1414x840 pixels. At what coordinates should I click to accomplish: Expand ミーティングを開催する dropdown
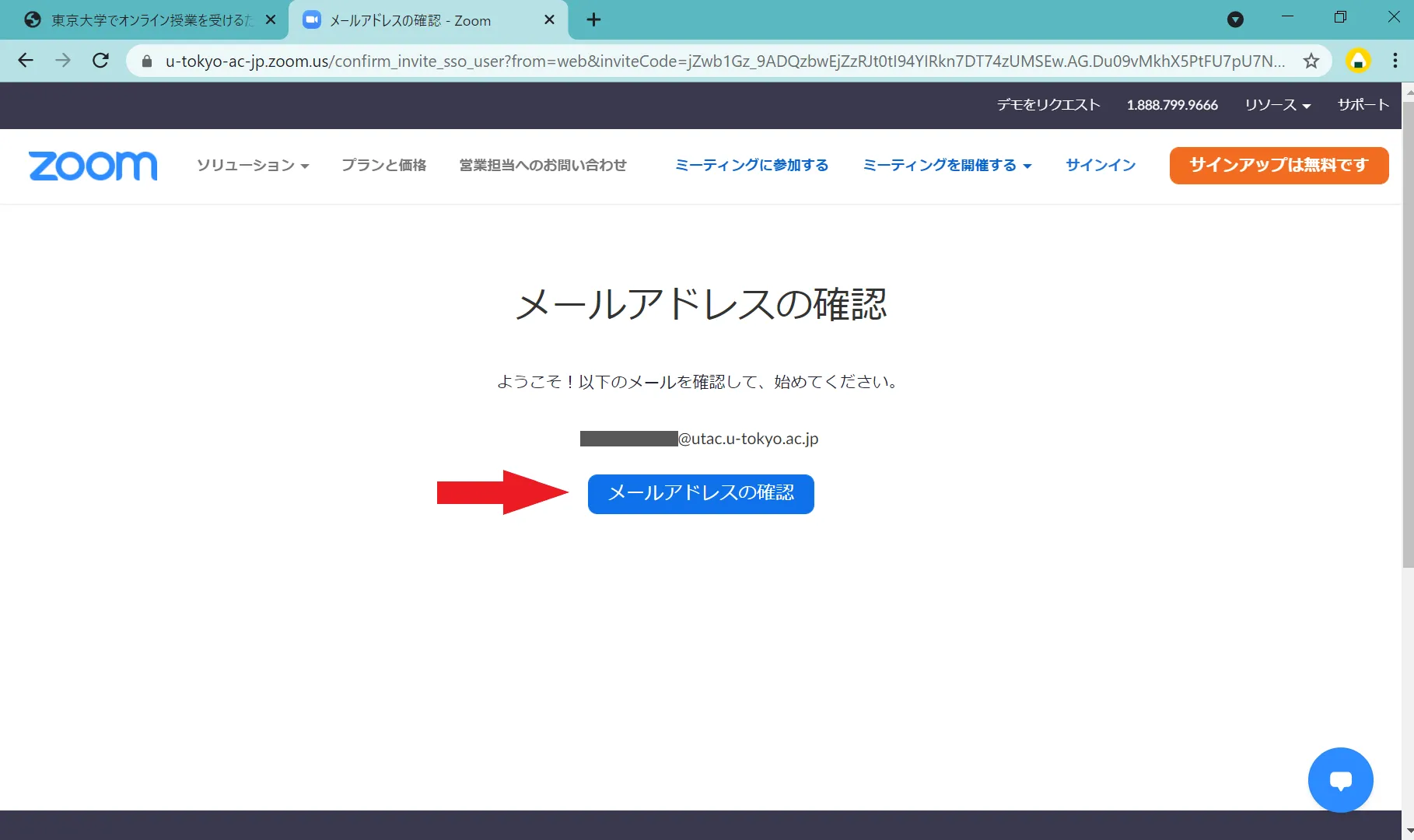pos(947,166)
